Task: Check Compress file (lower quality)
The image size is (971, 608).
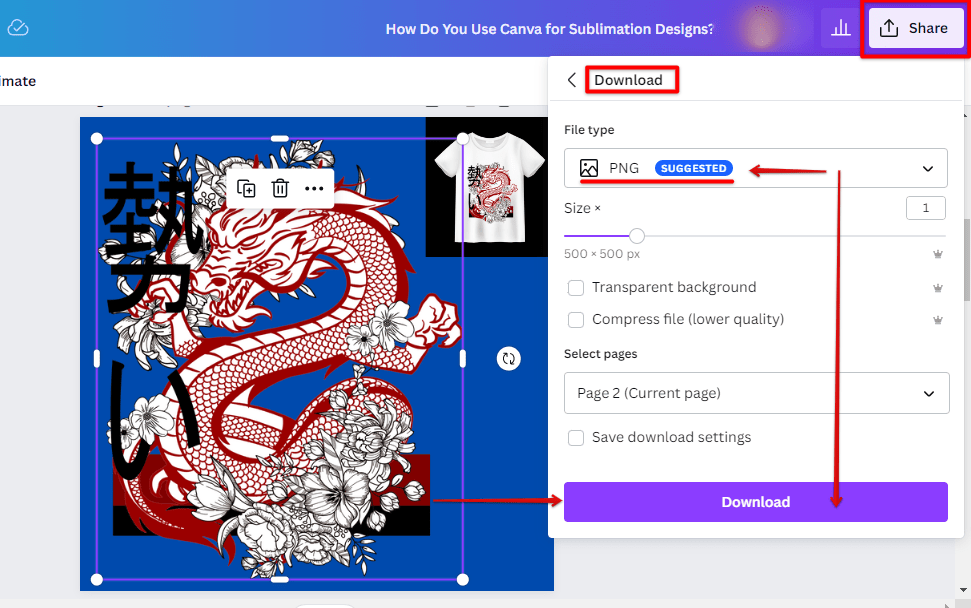Action: 576,319
